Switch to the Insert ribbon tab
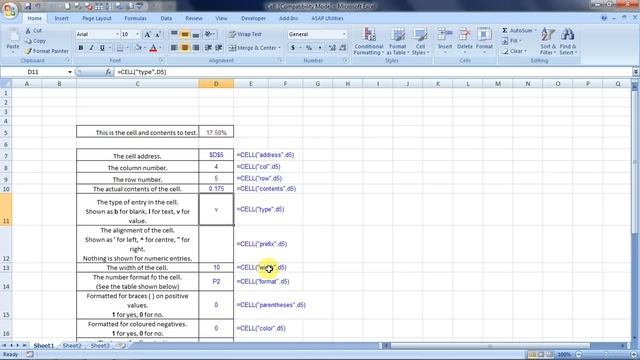The height and width of the screenshot is (360, 640). (x=62, y=18)
